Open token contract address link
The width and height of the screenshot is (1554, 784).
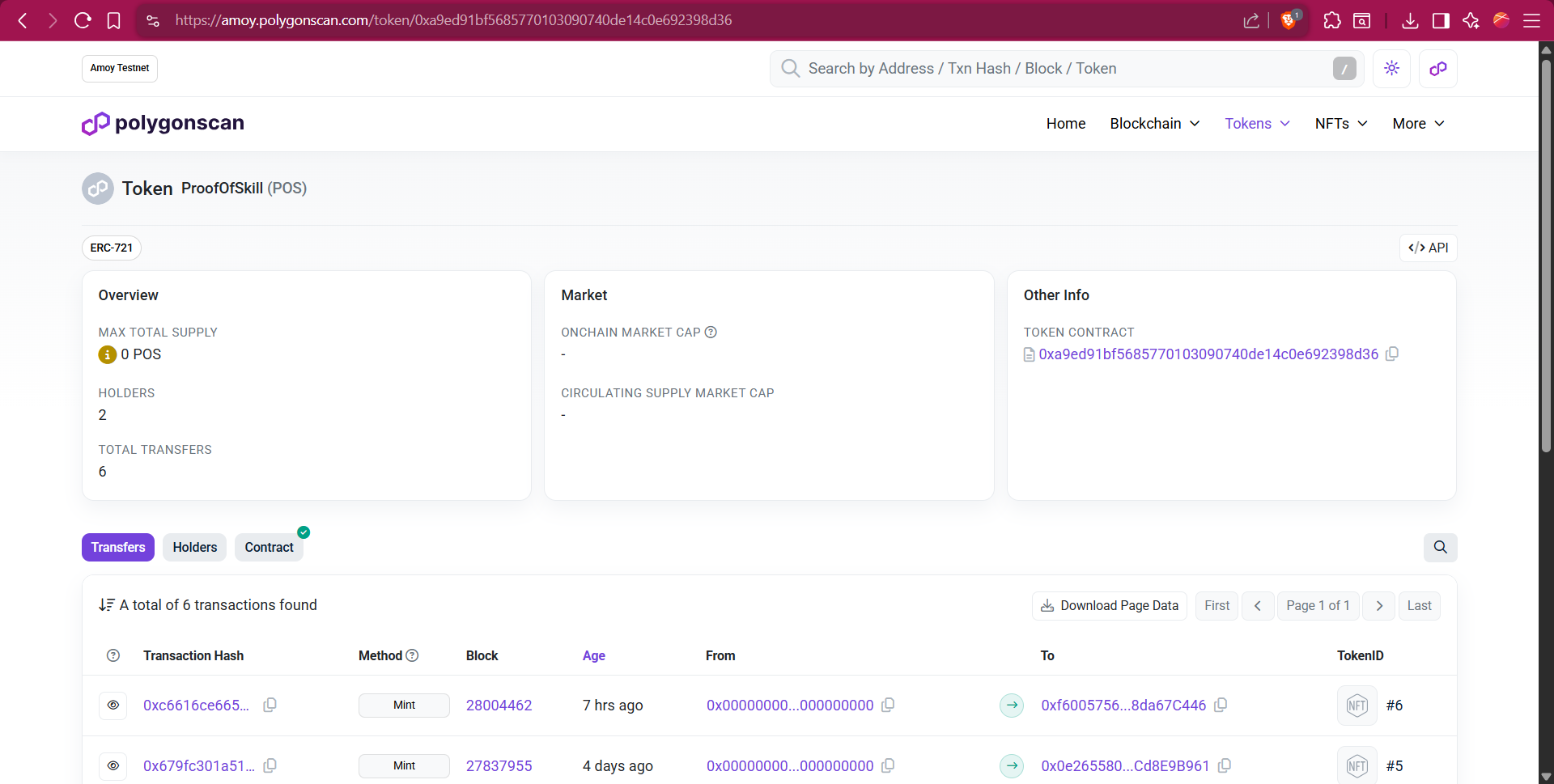1208,354
